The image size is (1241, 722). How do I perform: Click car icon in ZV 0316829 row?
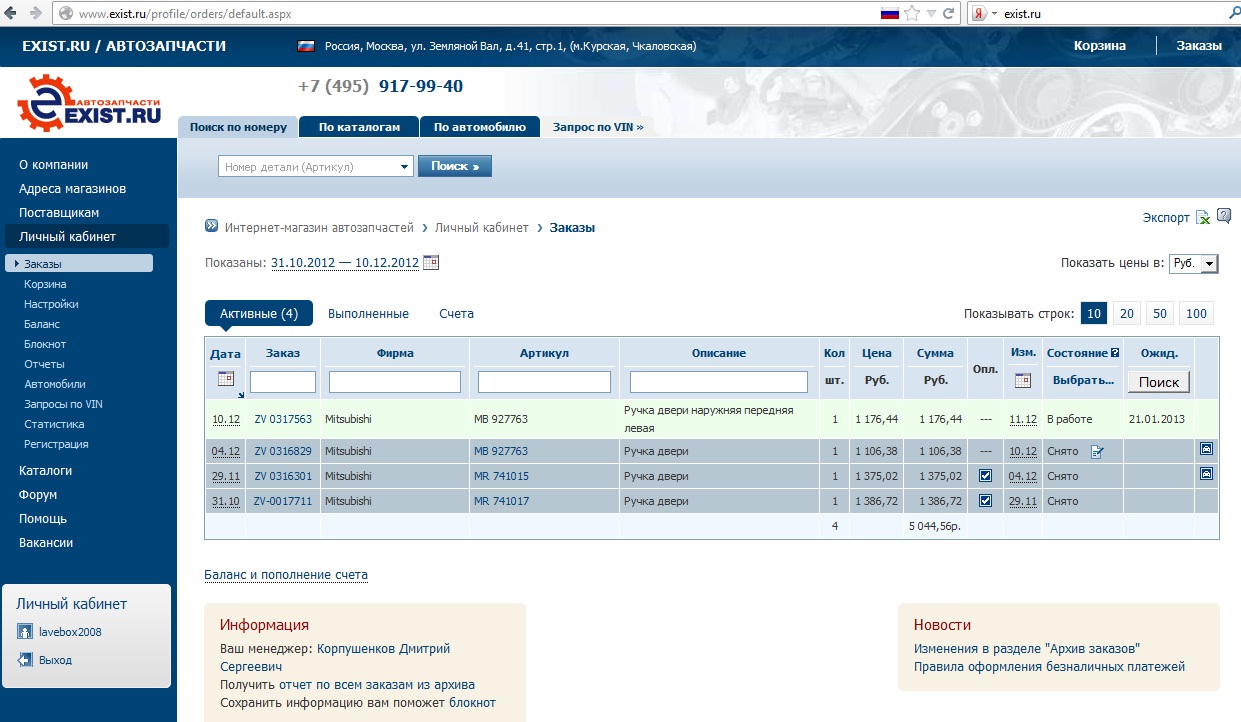coord(1206,450)
